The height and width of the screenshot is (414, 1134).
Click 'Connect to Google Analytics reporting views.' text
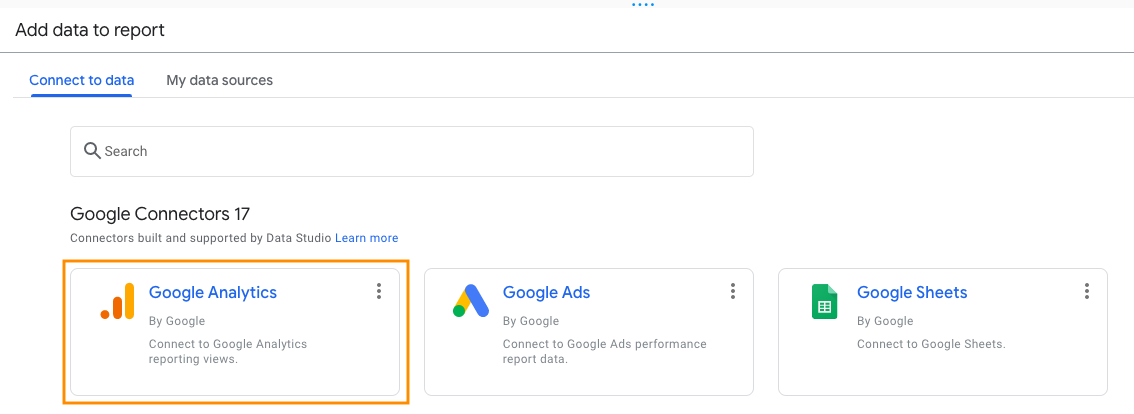[228, 352]
